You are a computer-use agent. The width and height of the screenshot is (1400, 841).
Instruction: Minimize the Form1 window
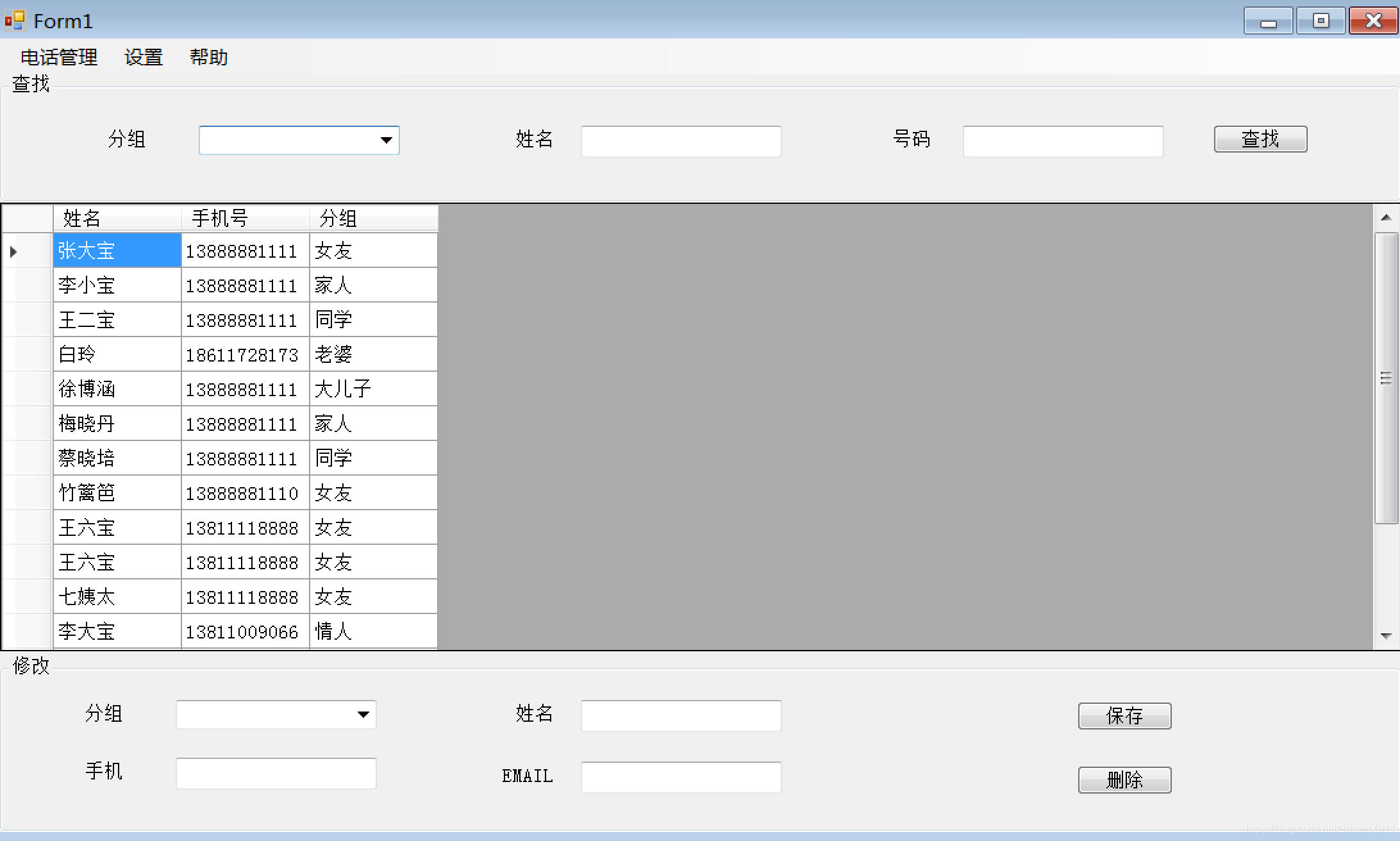pos(1268,21)
